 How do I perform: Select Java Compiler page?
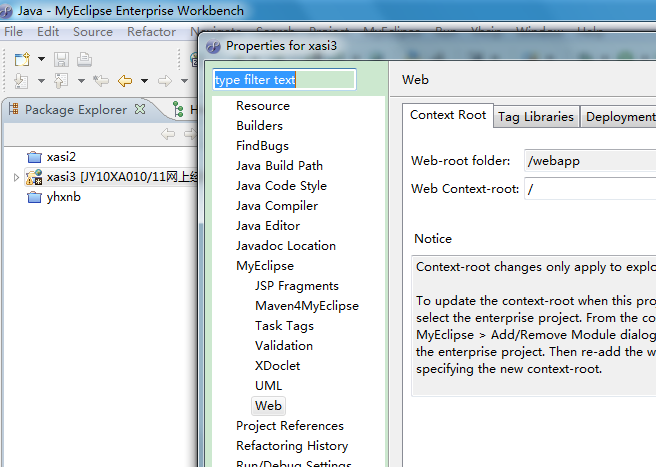pyautogui.click(x=277, y=206)
